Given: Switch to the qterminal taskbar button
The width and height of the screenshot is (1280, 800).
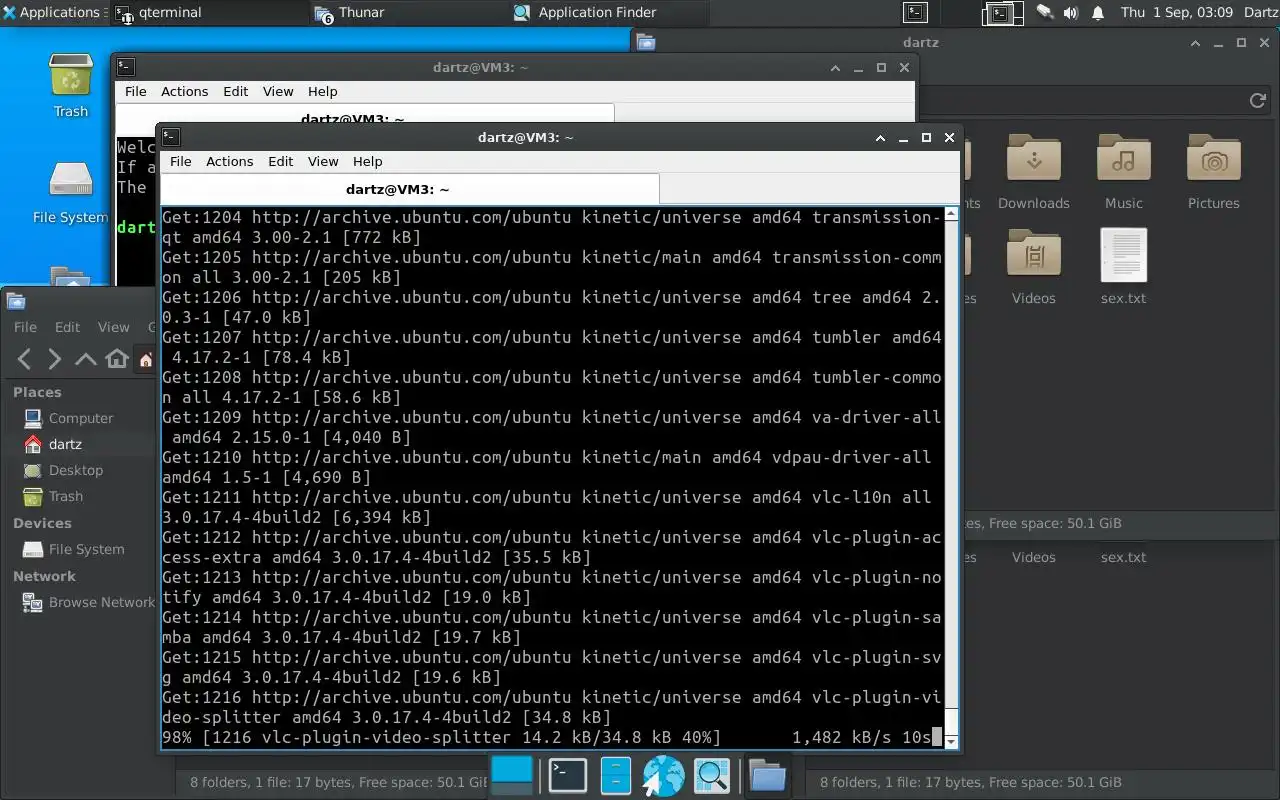Looking at the screenshot, I should pyautogui.click(x=208, y=12).
